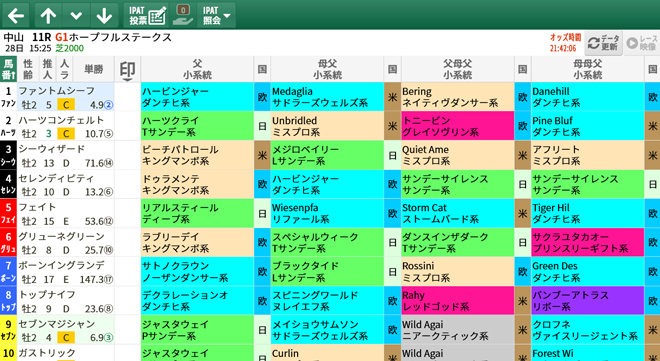
Task: Click horse number 1 badge ファン
Action: (x=8, y=97)
